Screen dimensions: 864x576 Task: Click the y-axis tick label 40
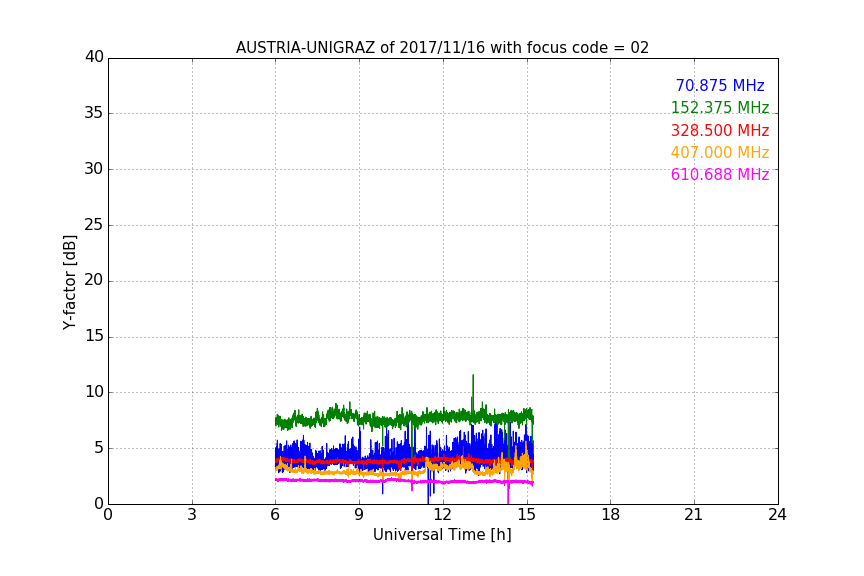click(x=94, y=57)
